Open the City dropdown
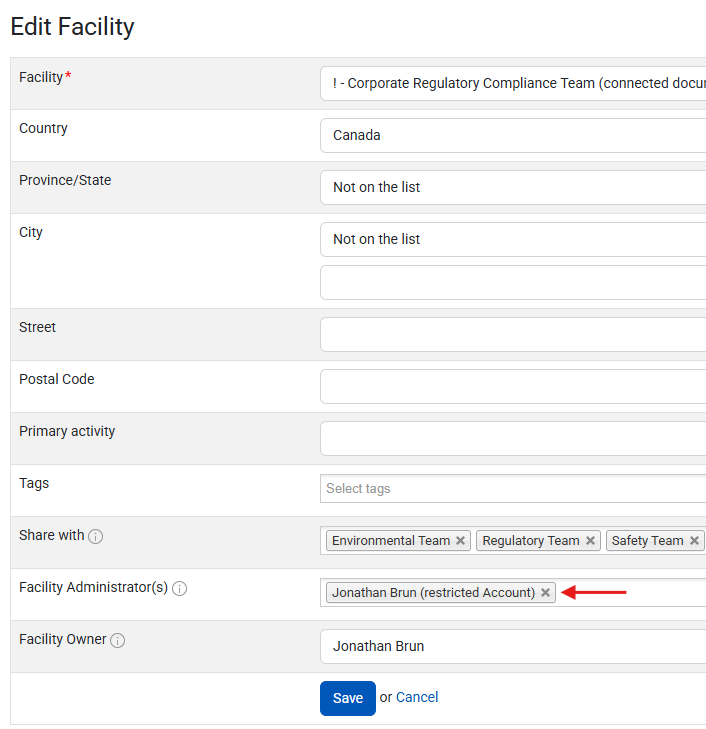 [512, 239]
